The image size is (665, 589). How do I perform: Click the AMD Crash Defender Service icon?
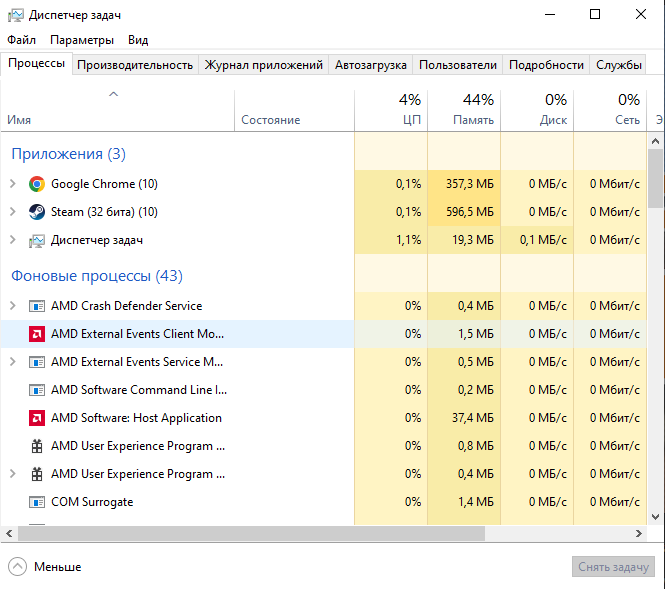tap(37, 306)
